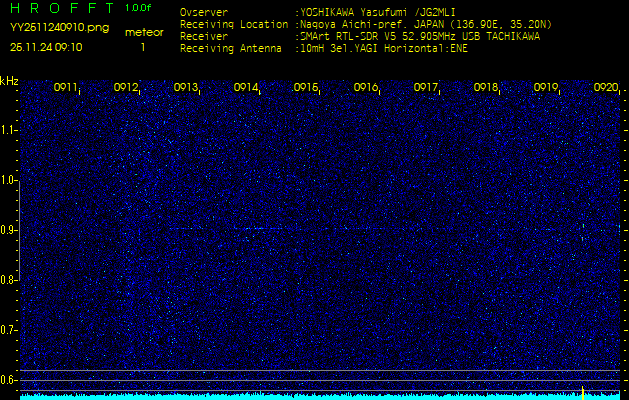The height and width of the screenshot is (400, 629).
Task: Select the meteor count value 1
Action: [x=142, y=47]
